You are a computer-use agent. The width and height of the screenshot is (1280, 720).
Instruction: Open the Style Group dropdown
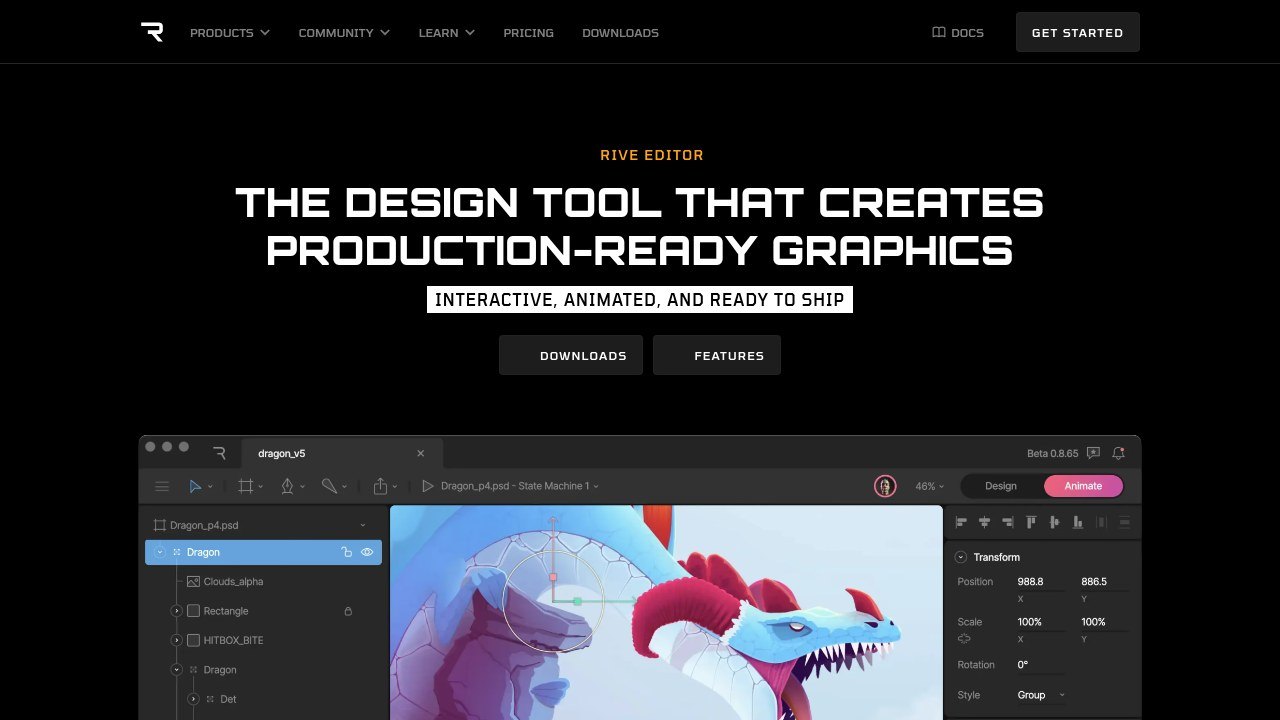click(1041, 695)
